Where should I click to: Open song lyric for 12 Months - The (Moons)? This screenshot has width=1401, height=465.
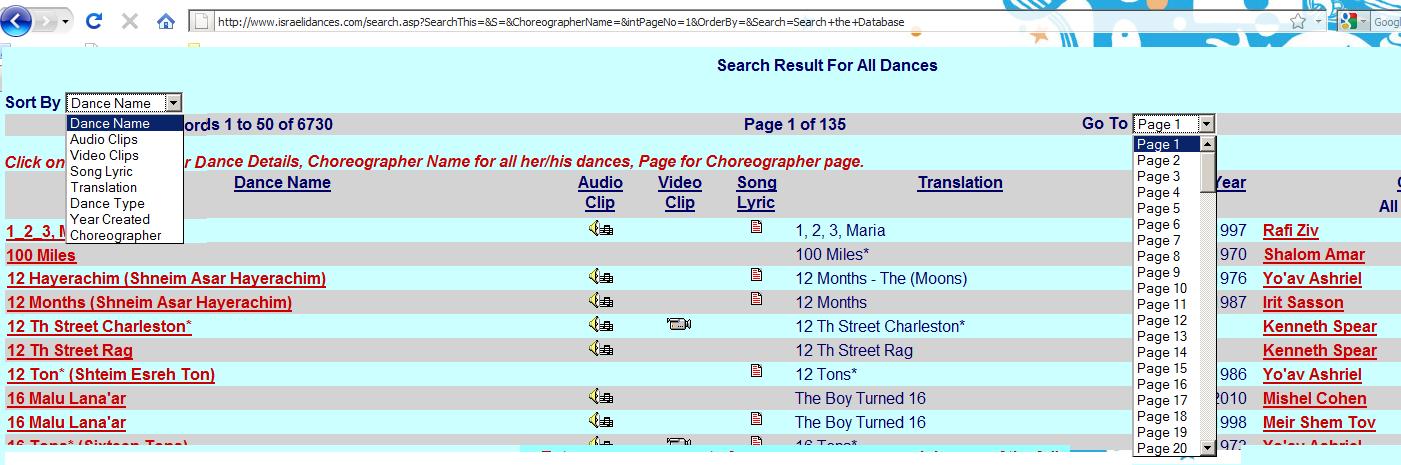click(x=756, y=275)
